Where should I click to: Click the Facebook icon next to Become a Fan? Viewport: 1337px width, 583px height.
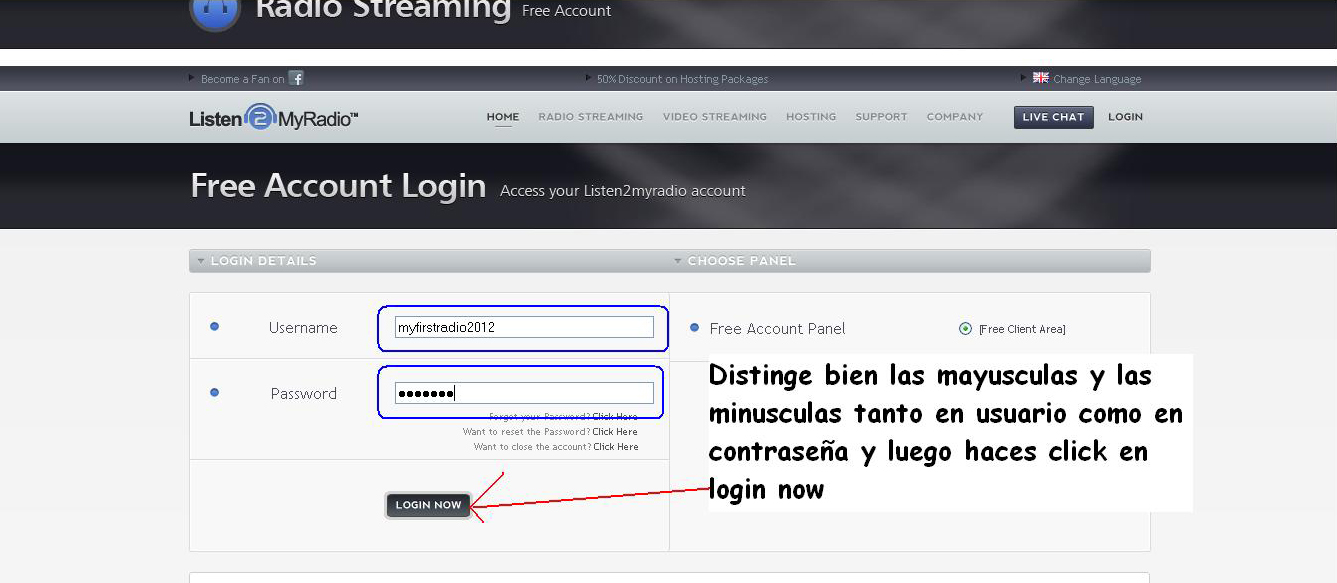tap(295, 78)
